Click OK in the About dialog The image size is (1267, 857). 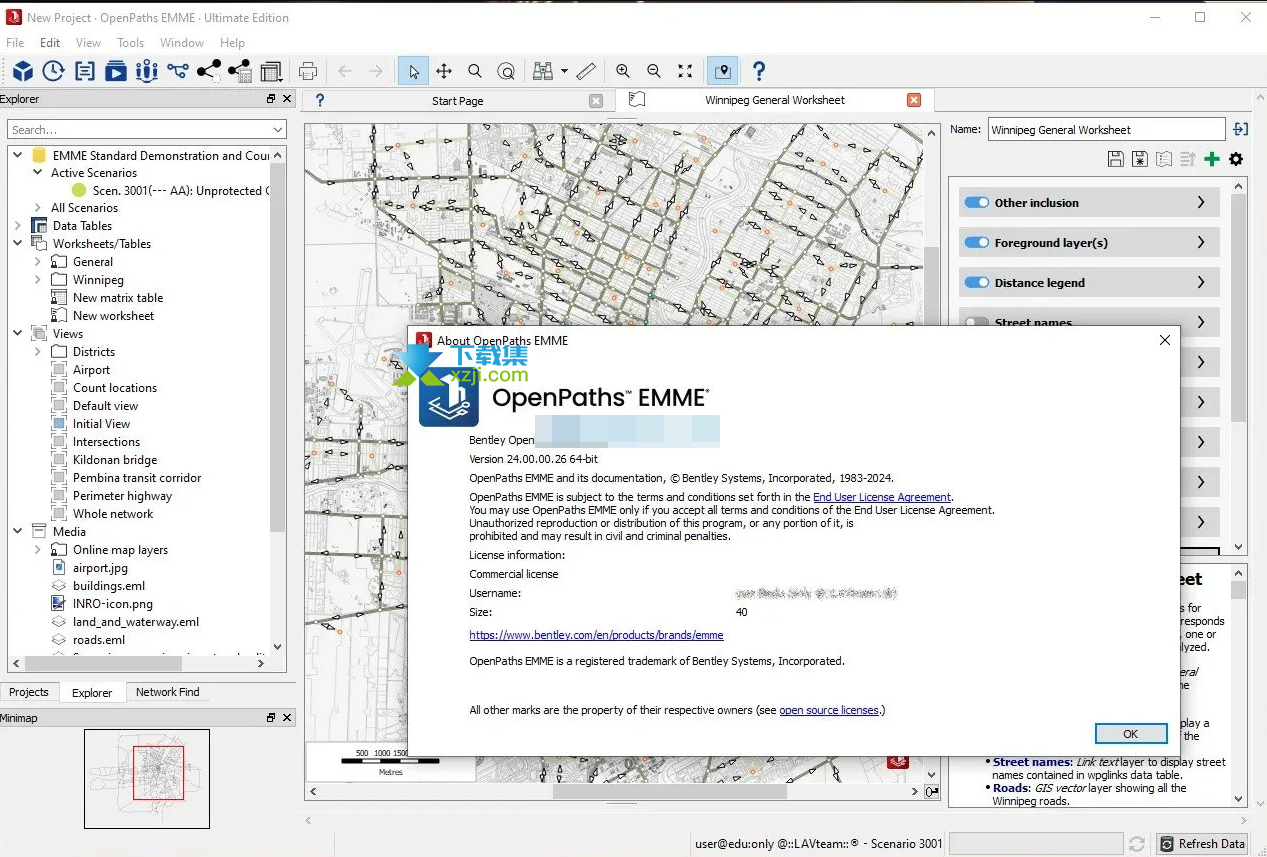click(1130, 734)
